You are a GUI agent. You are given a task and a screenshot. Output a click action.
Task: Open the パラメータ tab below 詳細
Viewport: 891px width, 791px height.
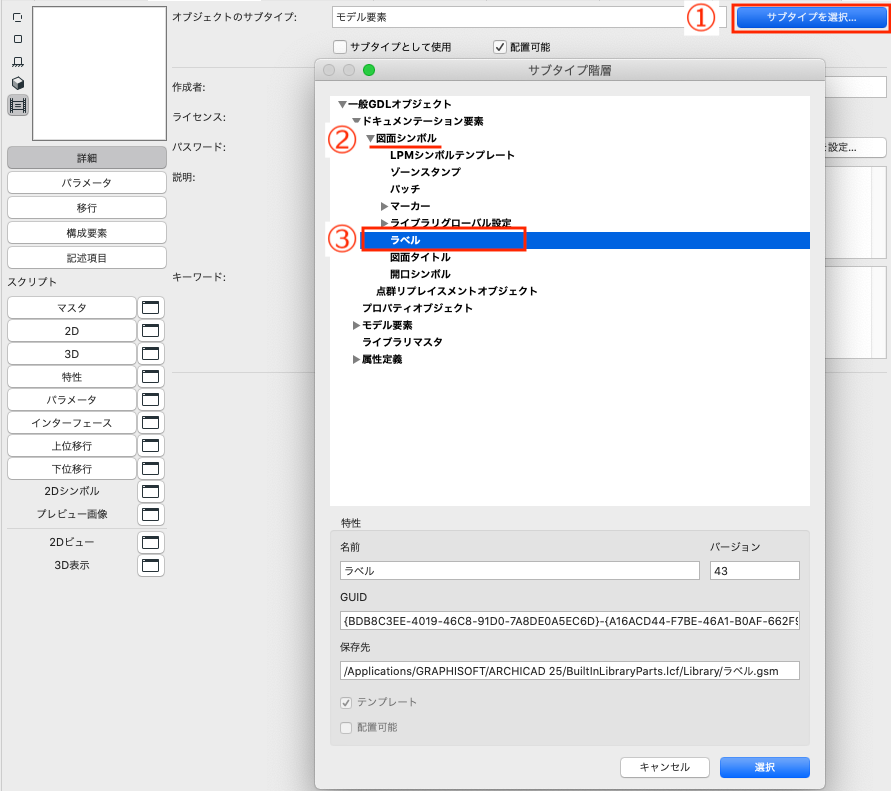click(87, 183)
